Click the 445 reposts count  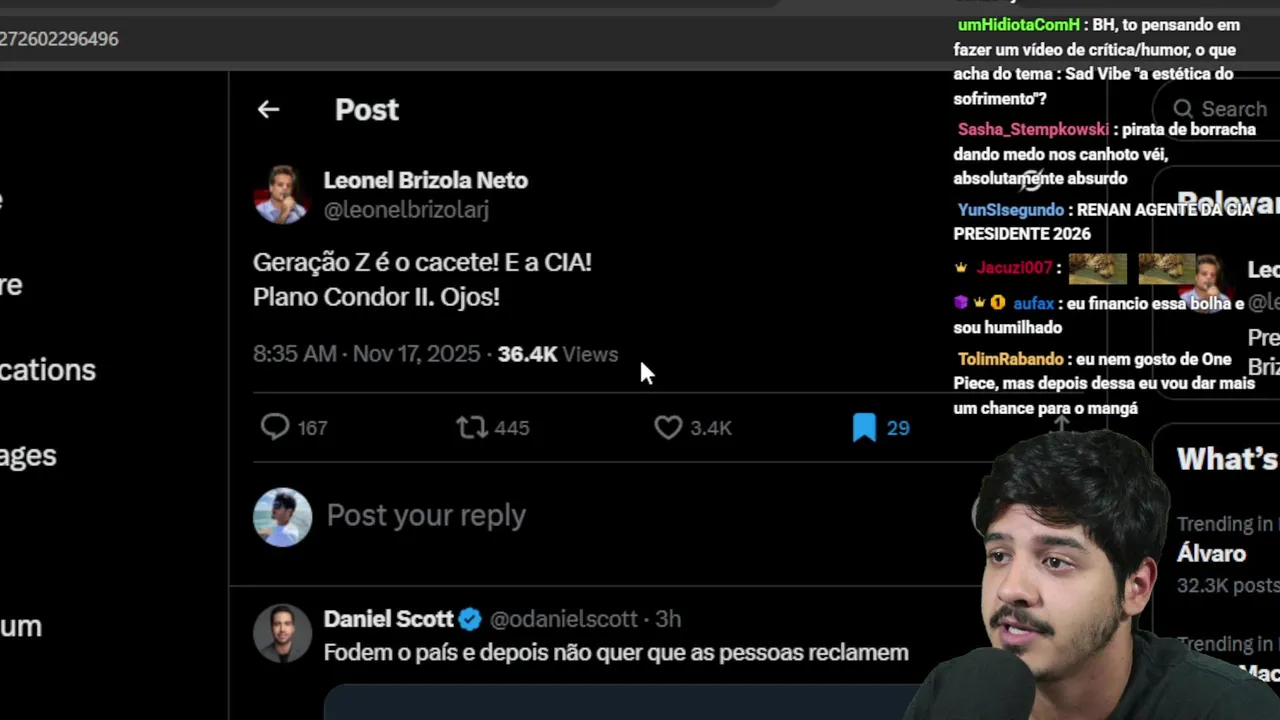511,428
